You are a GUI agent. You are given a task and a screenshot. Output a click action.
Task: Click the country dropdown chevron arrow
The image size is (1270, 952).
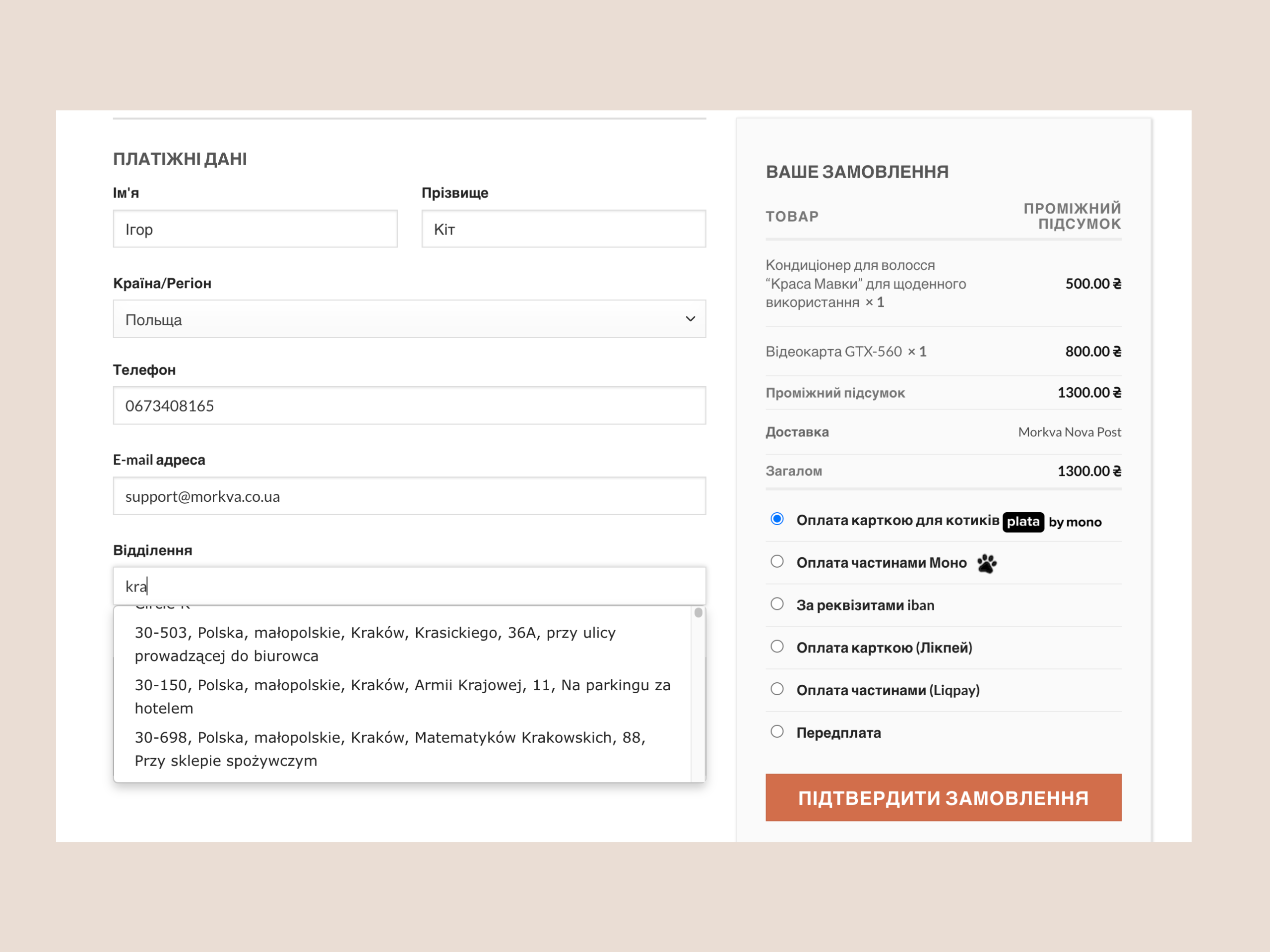point(690,319)
